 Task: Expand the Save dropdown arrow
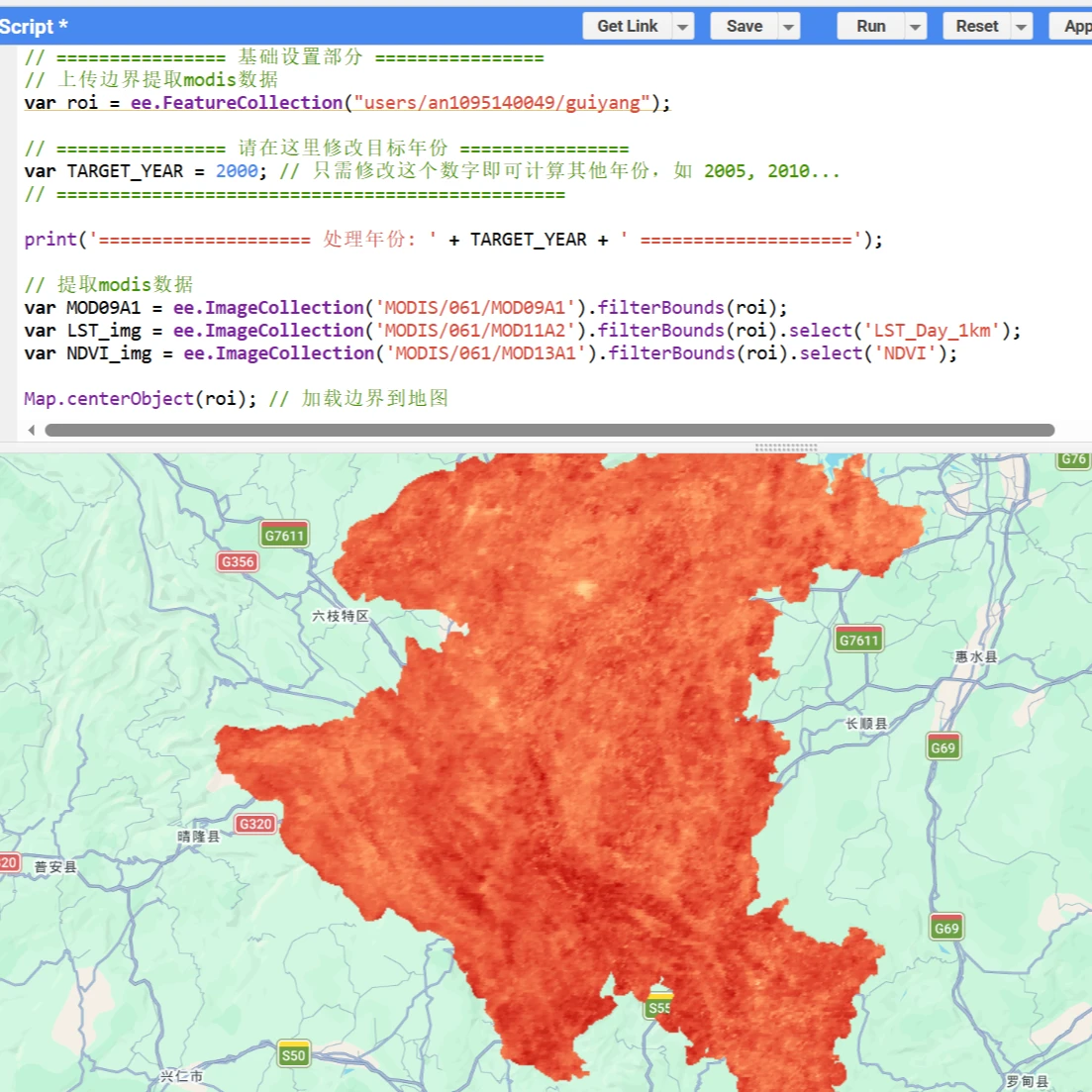click(x=789, y=27)
